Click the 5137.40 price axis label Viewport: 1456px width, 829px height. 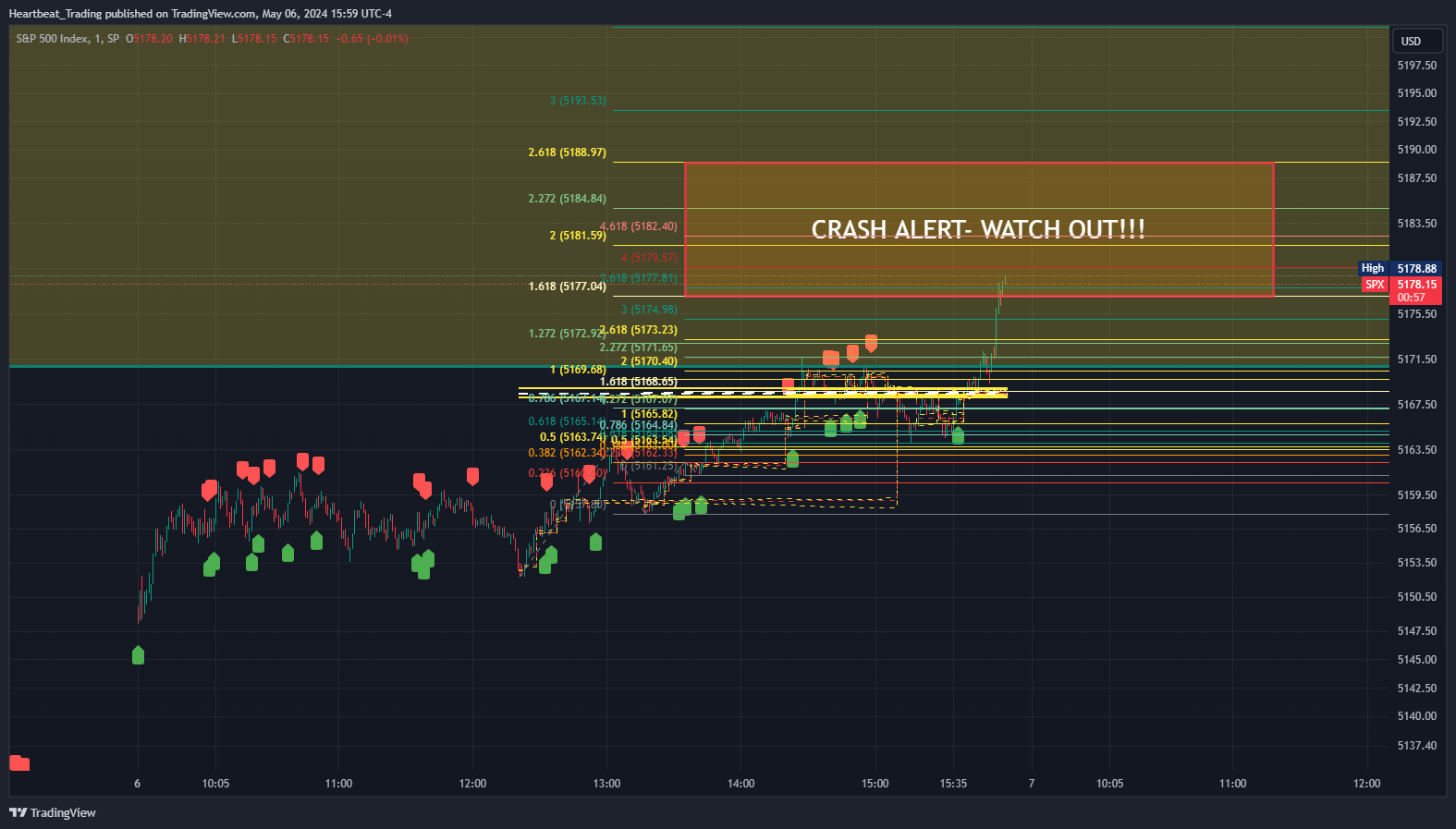1417,746
